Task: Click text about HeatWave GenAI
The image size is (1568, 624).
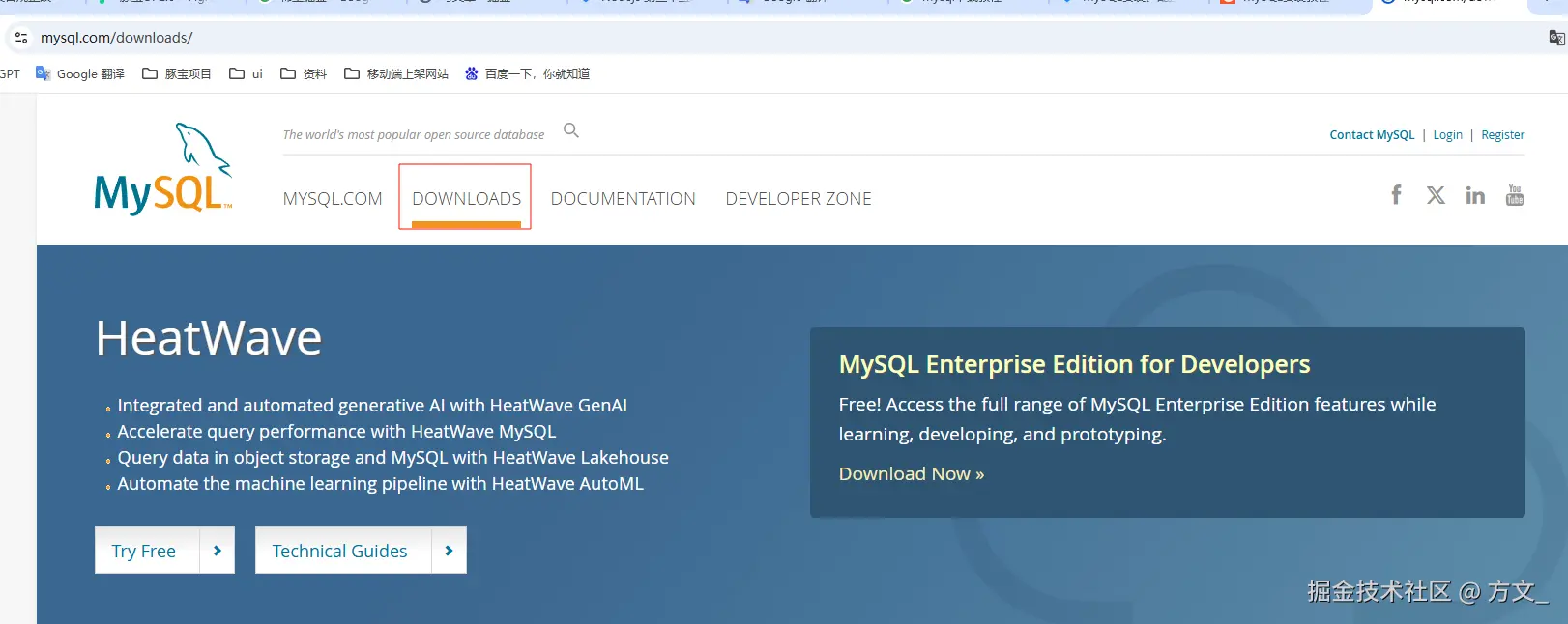Action: [x=372, y=406]
